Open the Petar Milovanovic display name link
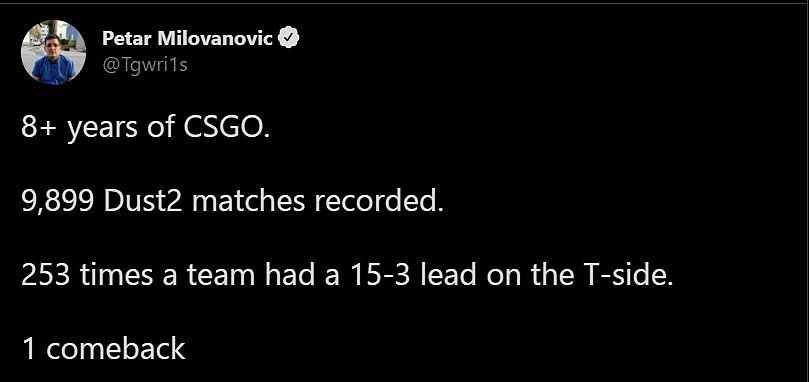This screenshot has height=382, width=809. 187,38
